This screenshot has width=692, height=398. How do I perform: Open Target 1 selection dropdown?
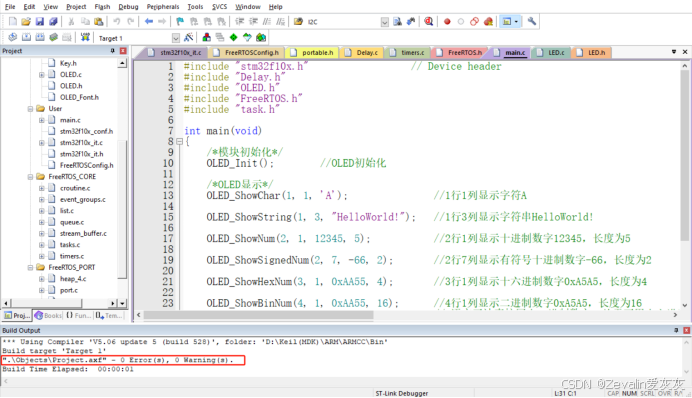pyautogui.click(x=176, y=38)
